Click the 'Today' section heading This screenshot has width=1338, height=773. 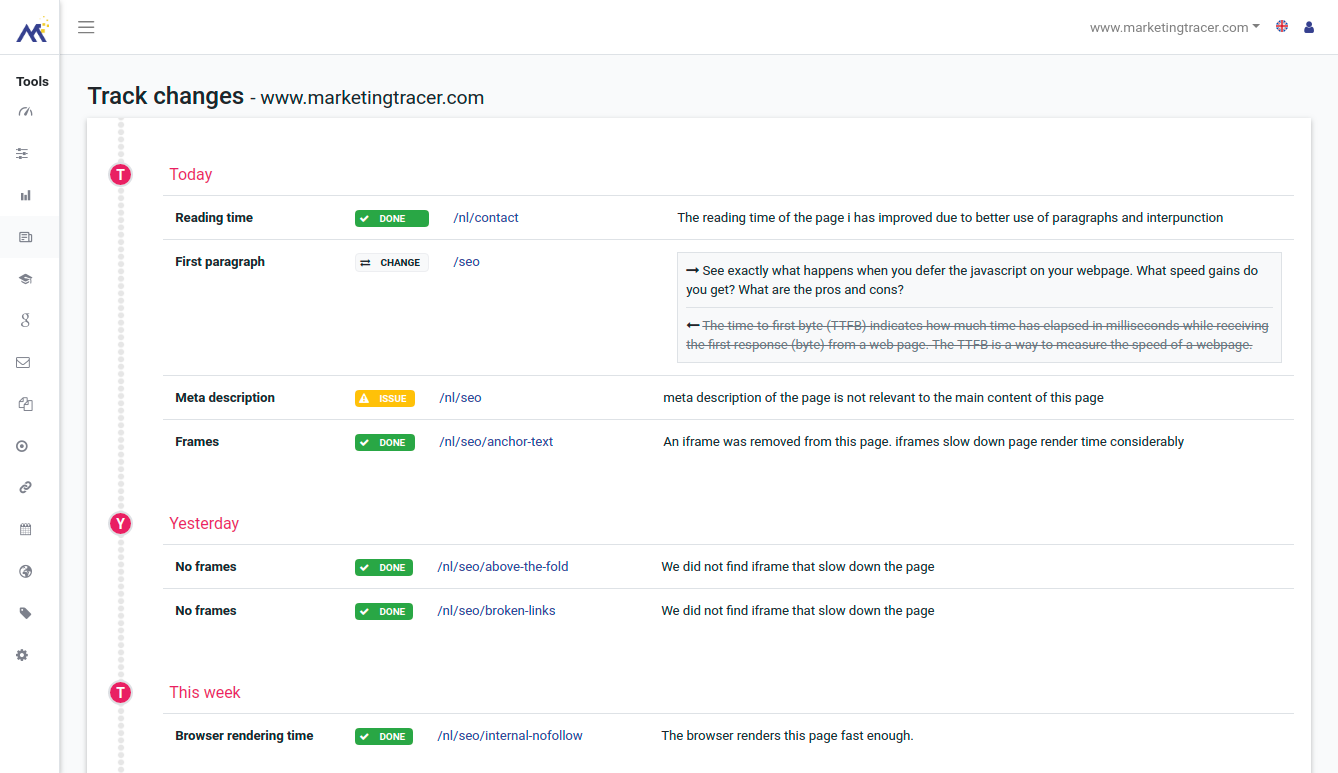pos(191,175)
